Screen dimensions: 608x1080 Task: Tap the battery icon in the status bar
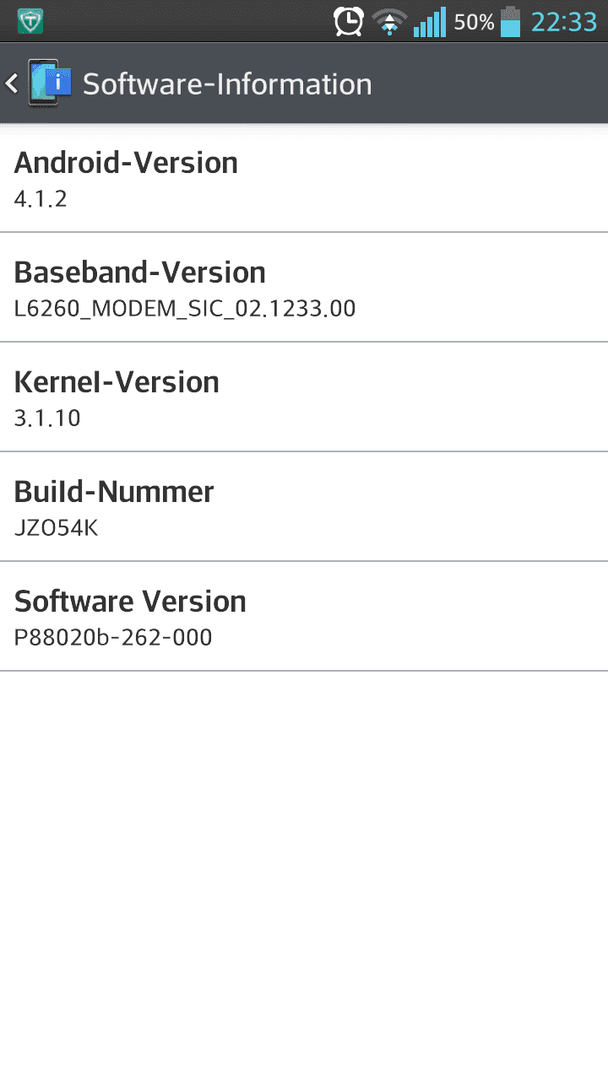[510, 21]
